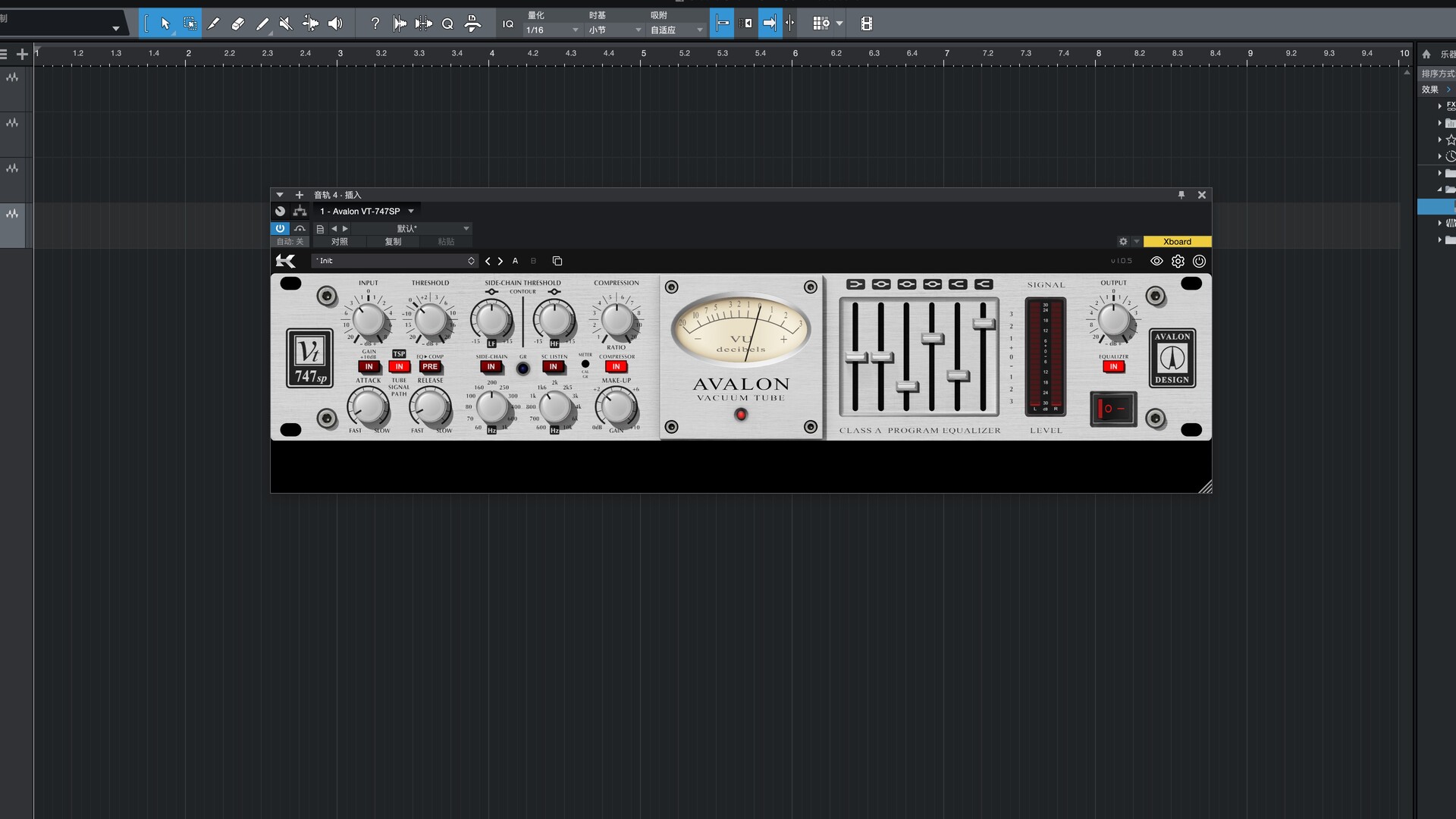Click the first equalizer fader handle
Image resolution: width=1456 pixels, height=819 pixels.
(x=856, y=356)
